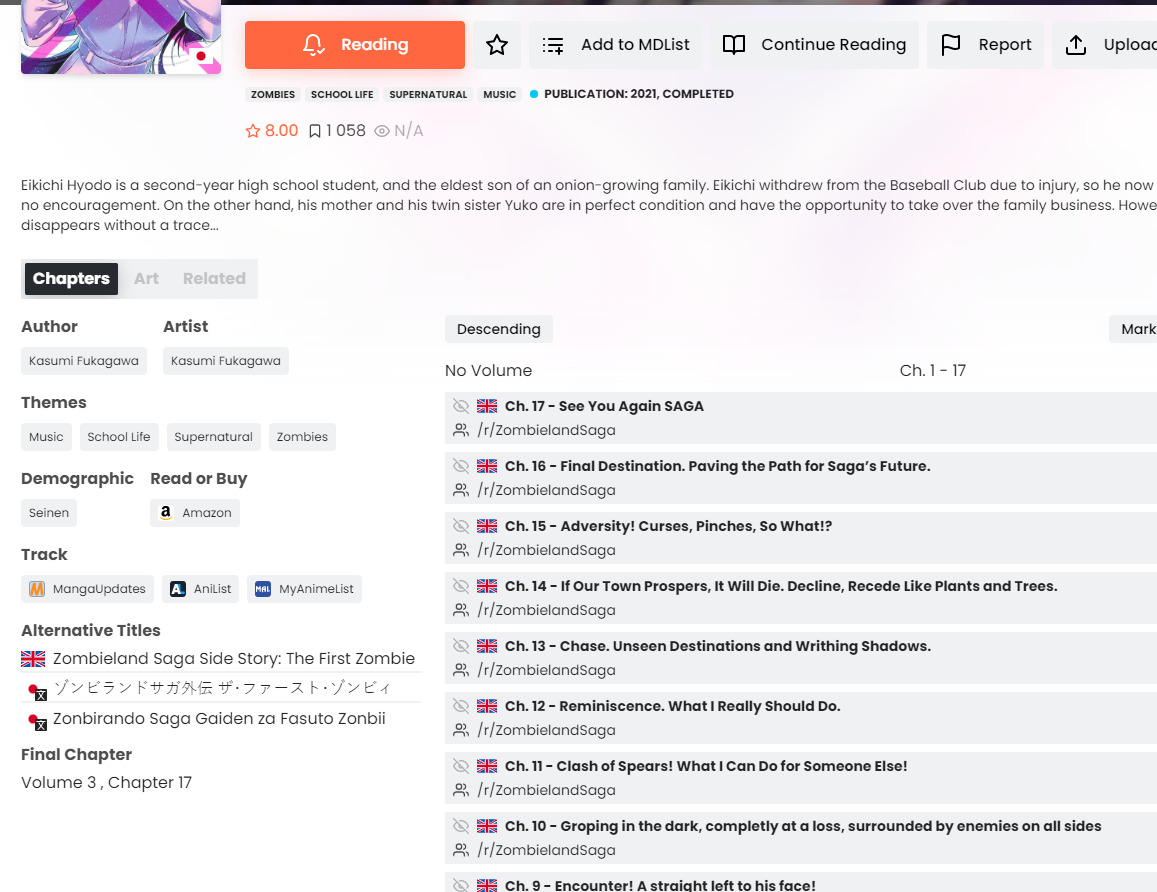Open the MyAnimeList tracking link
1157x892 pixels.
[x=304, y=589]
